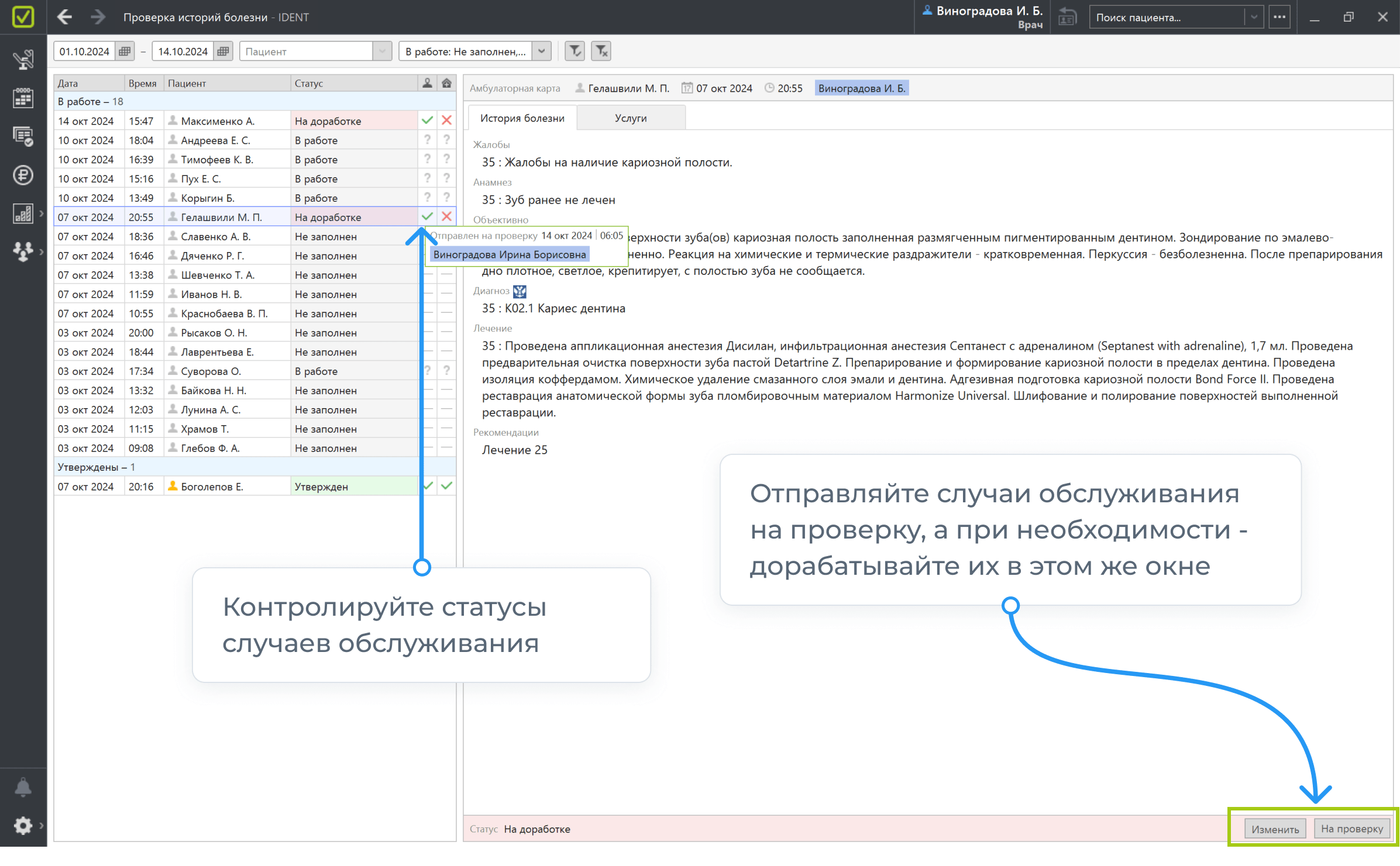The image size is (1400, 866).
Task: Click the IDENT green checkmark logo
Action: [23, 17]
